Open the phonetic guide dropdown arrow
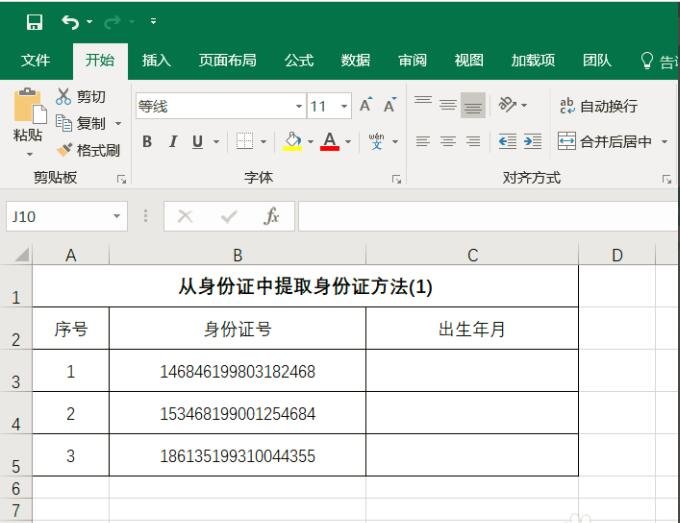Screen dimensions: 680x523 pos(395,141)
